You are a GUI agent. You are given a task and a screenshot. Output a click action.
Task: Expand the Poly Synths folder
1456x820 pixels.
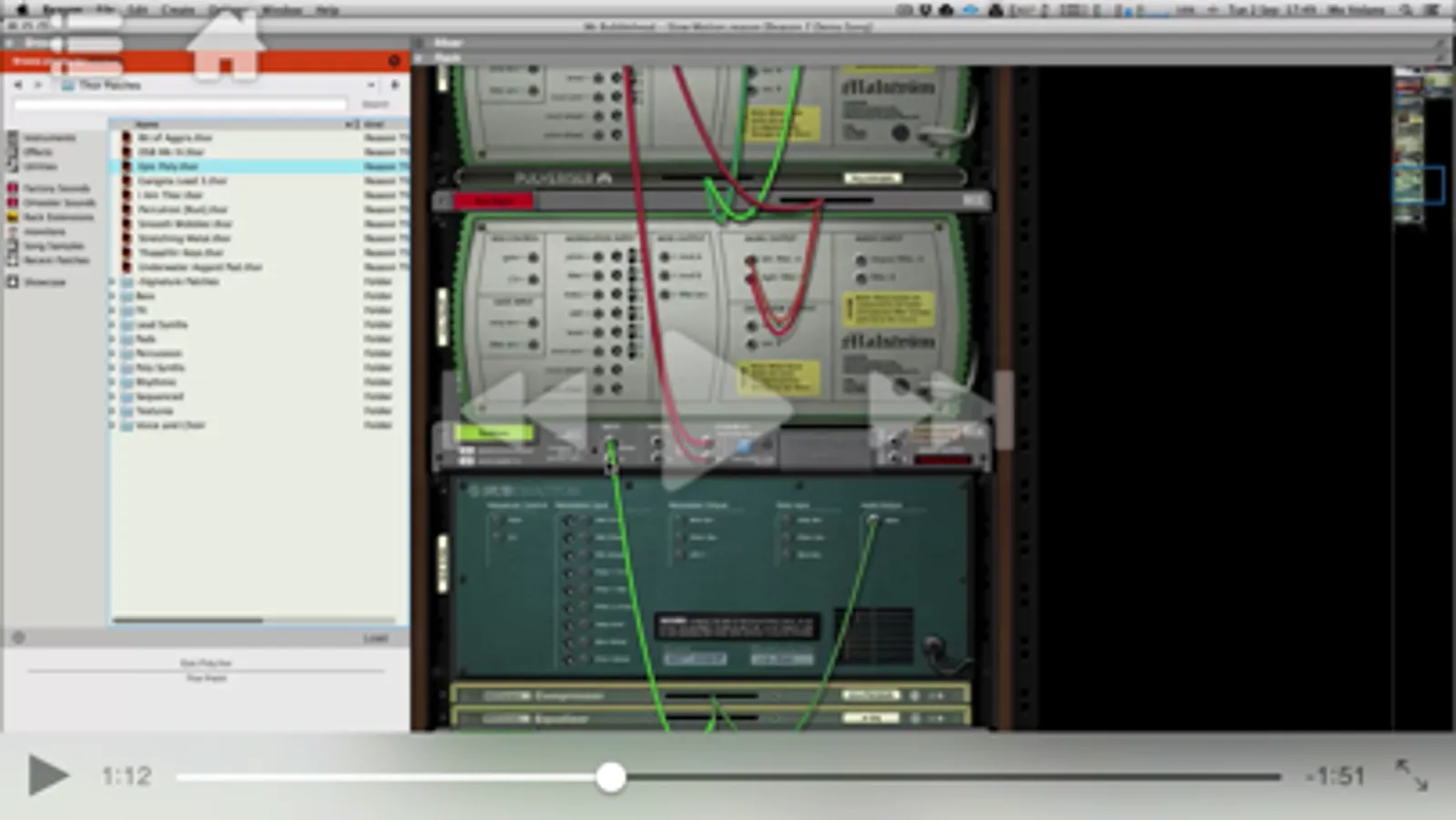coord(114,368)
